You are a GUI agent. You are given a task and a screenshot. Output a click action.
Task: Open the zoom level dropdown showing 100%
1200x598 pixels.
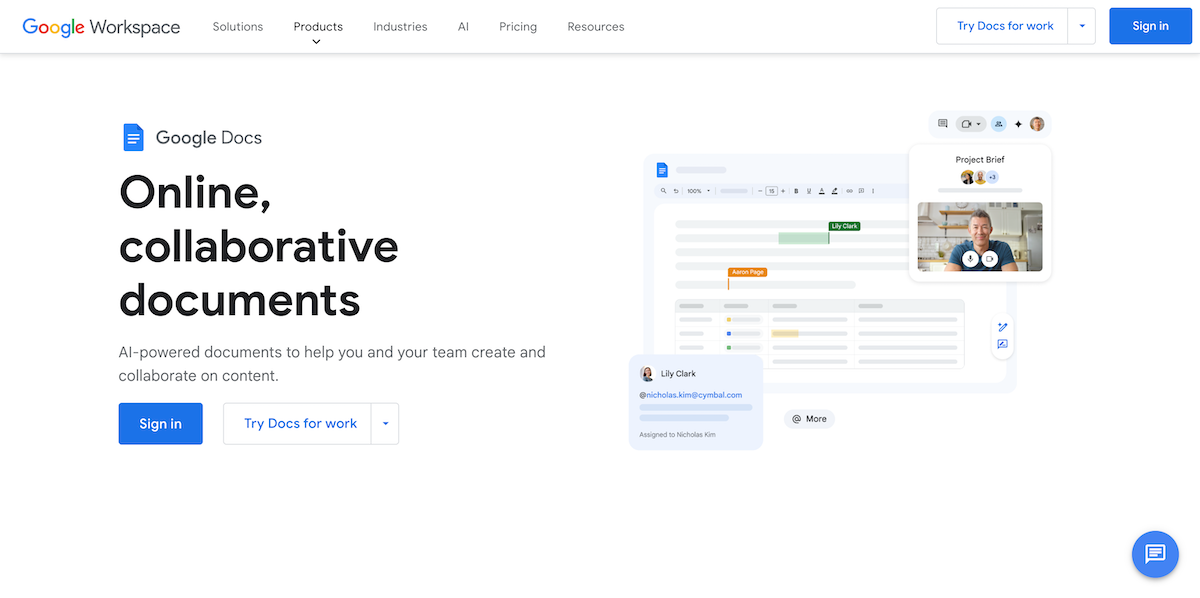pos(696,191)
